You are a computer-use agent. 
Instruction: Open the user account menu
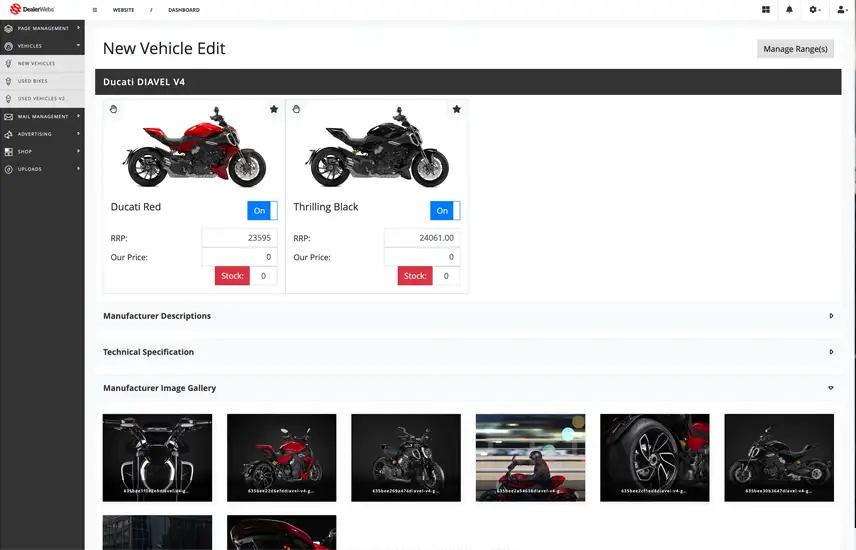pos(842,10)
